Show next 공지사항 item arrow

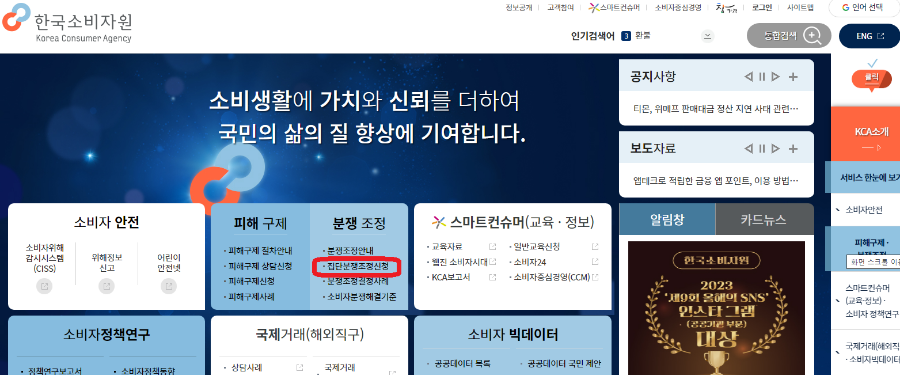pos(775,77)
